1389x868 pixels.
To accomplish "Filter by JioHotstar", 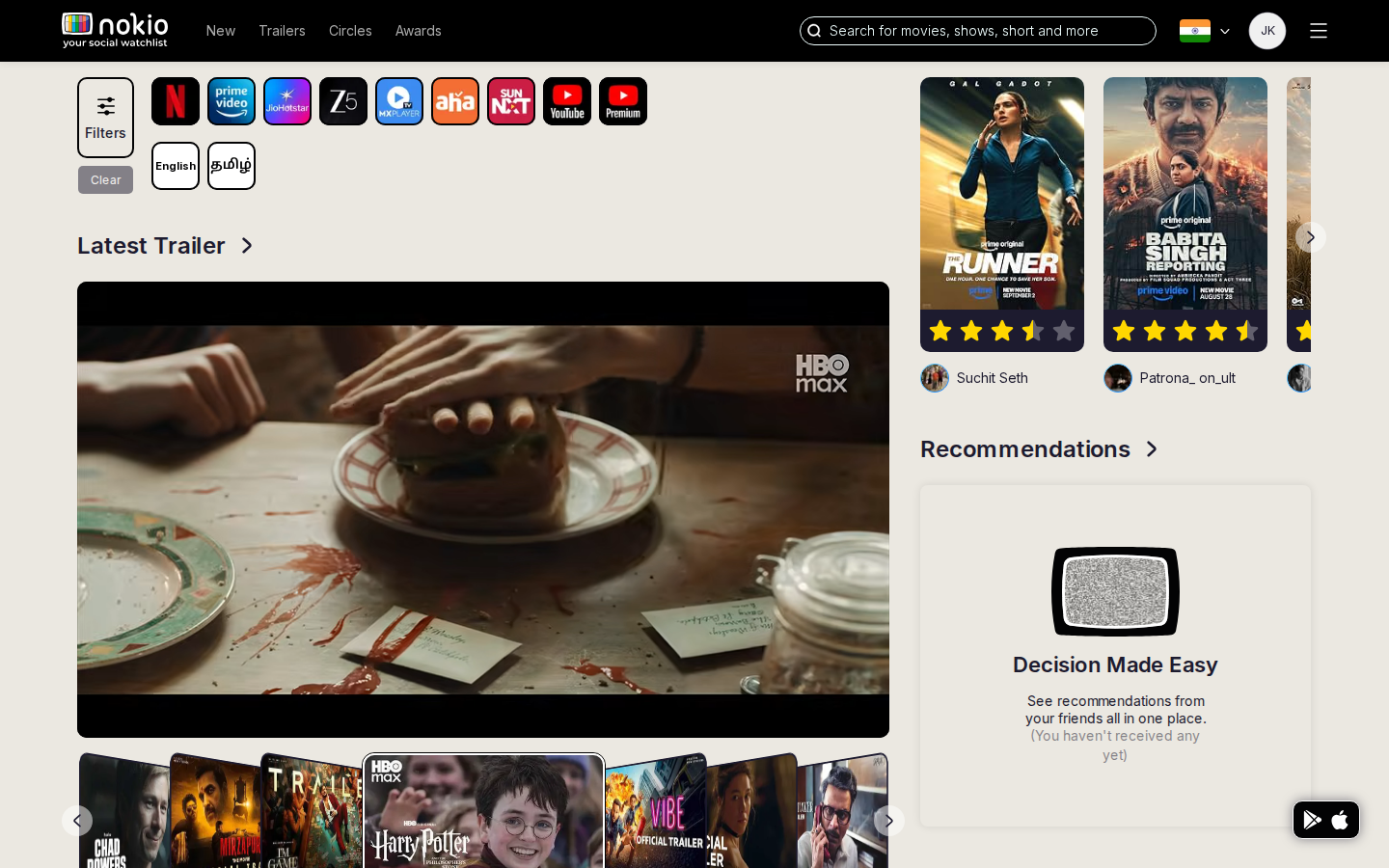I will [x=287, y=101].
